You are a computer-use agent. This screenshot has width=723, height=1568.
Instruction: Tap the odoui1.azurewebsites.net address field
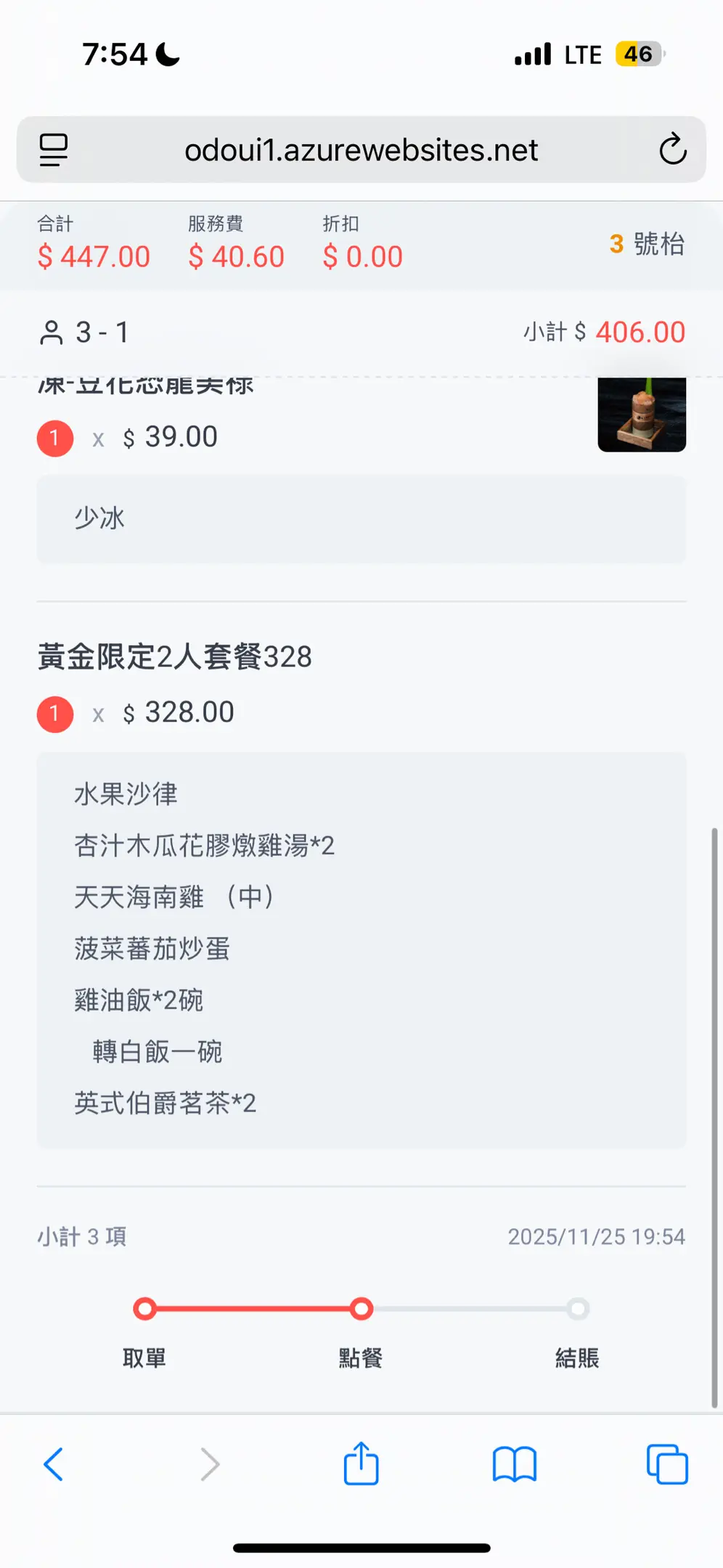coord(361,150)
